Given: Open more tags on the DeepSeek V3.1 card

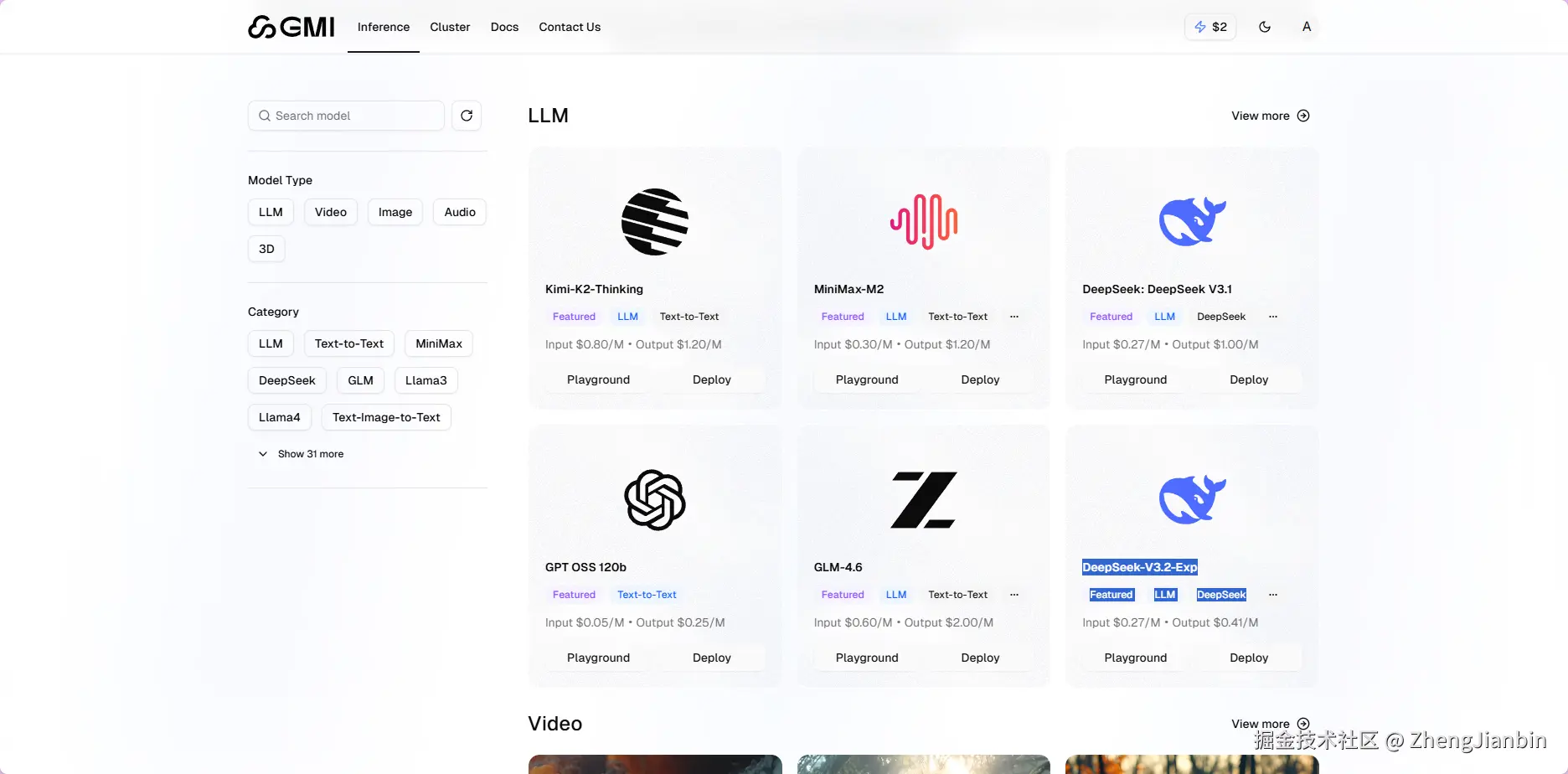Looking at the screenshot, I should [x=1273, y=317].
